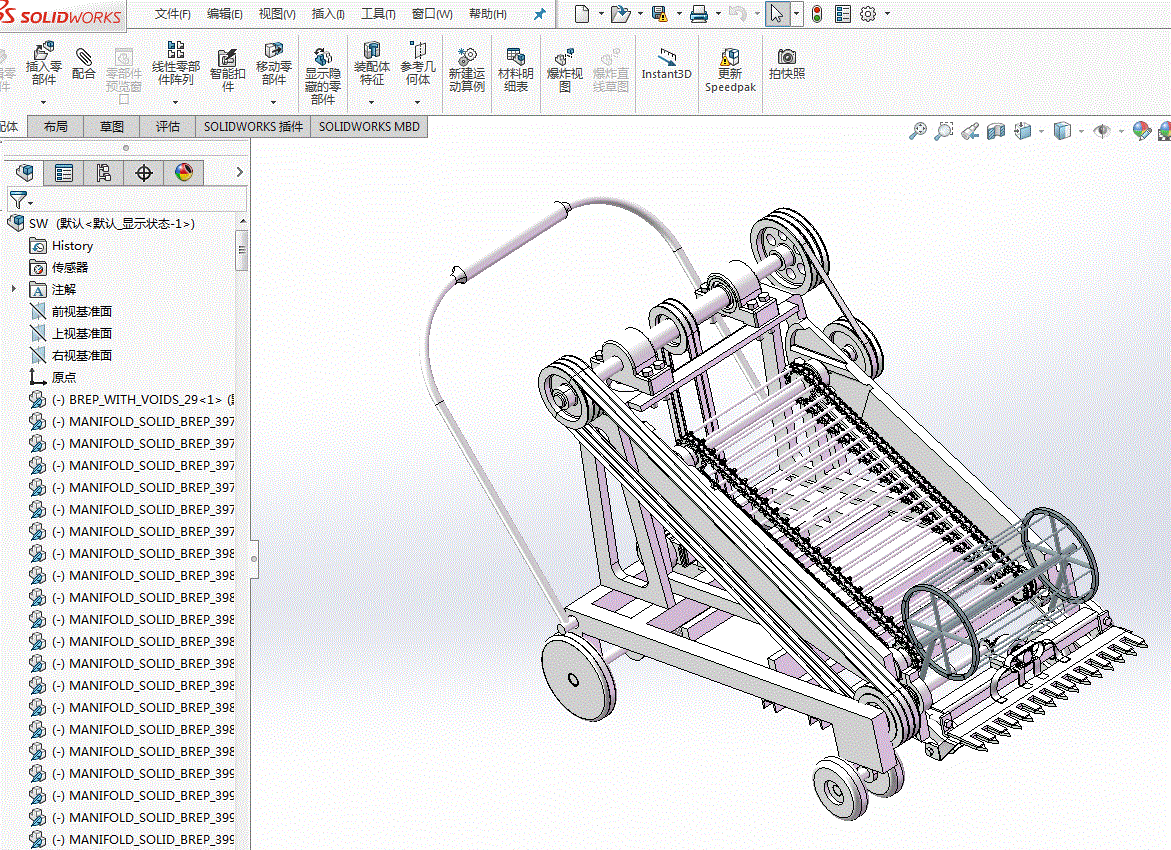Click the History folder in feature tree
The width and height of the screenshot is (1171, 850).
72,245
